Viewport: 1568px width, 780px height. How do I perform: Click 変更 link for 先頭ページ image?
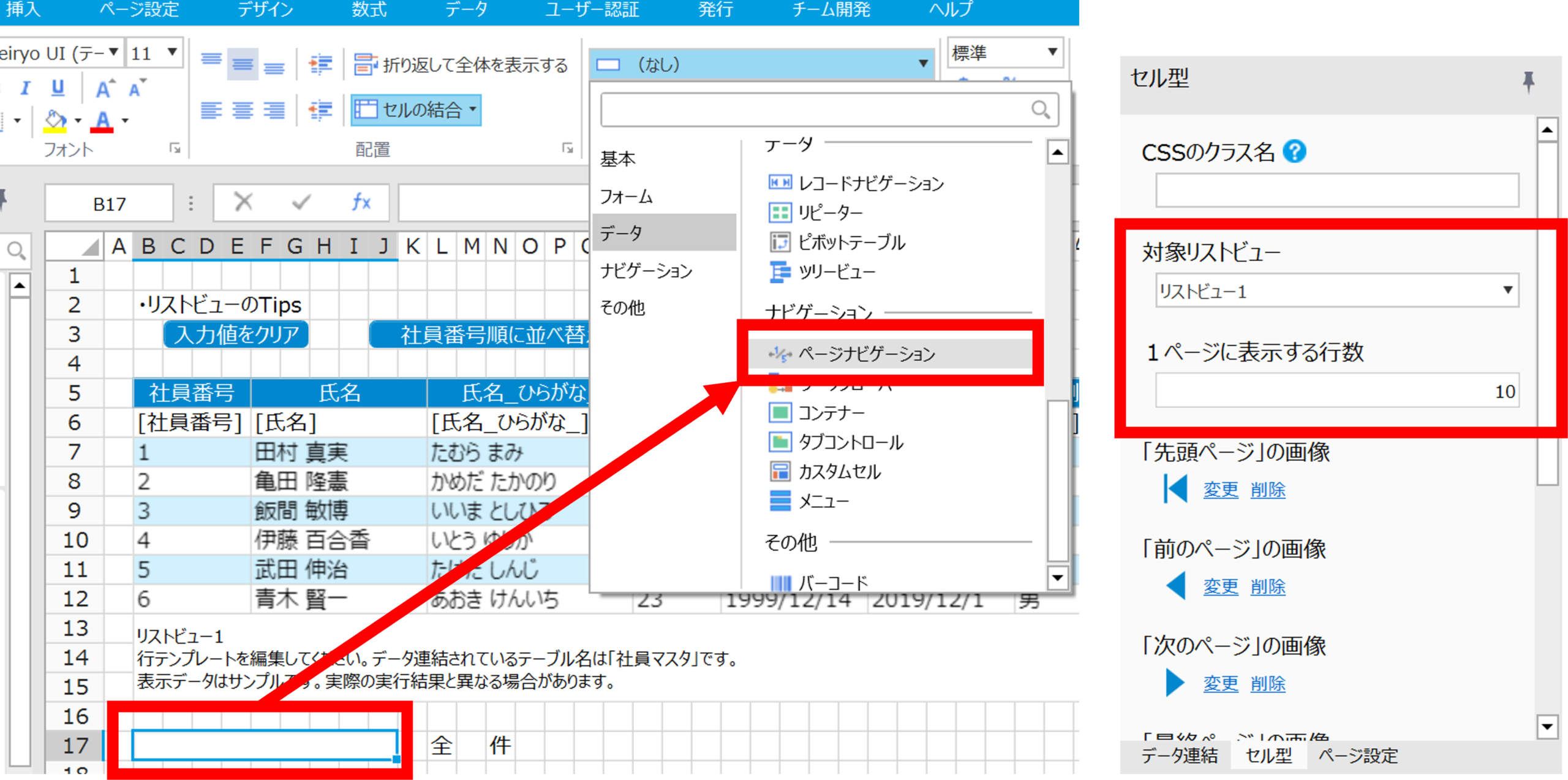[1220, 490]
